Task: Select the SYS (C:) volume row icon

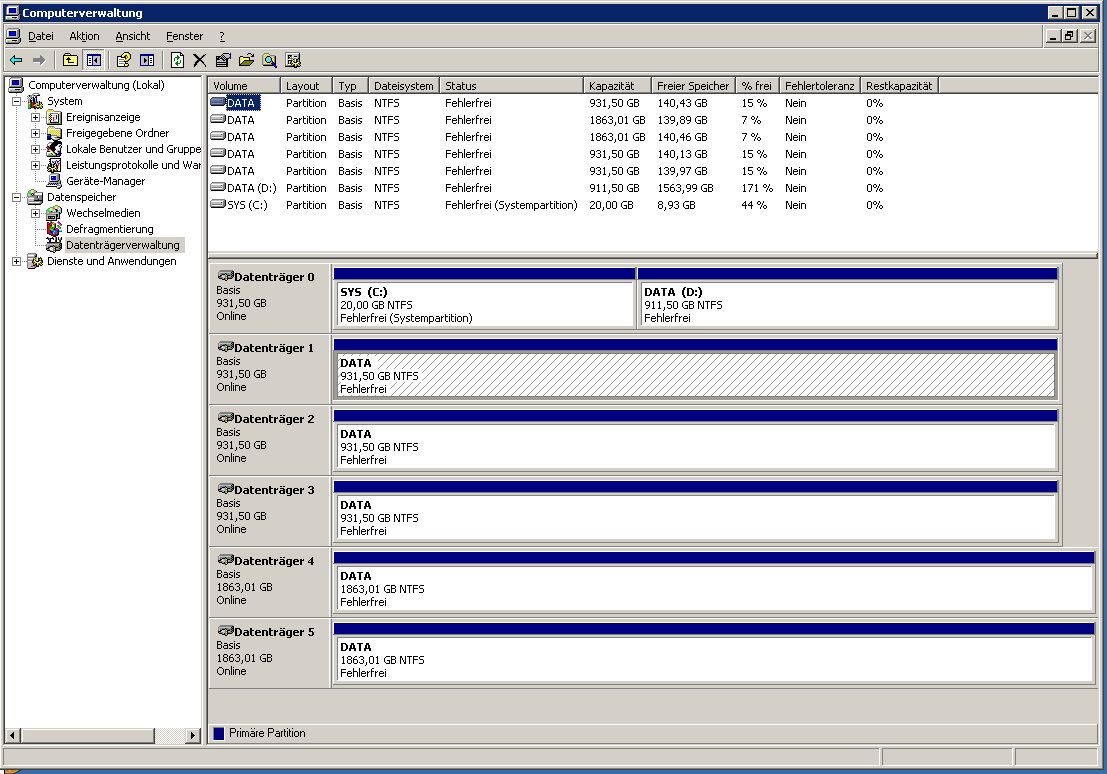Action: coord(218,205)
